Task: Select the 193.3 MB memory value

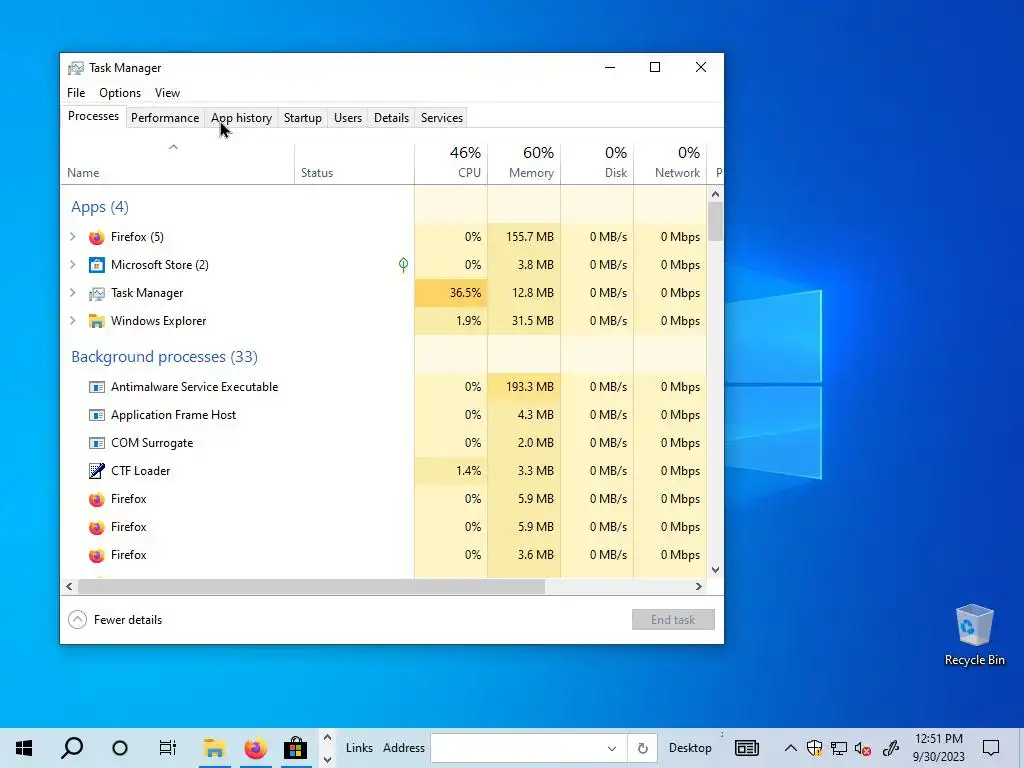Action: click(524, 387)
